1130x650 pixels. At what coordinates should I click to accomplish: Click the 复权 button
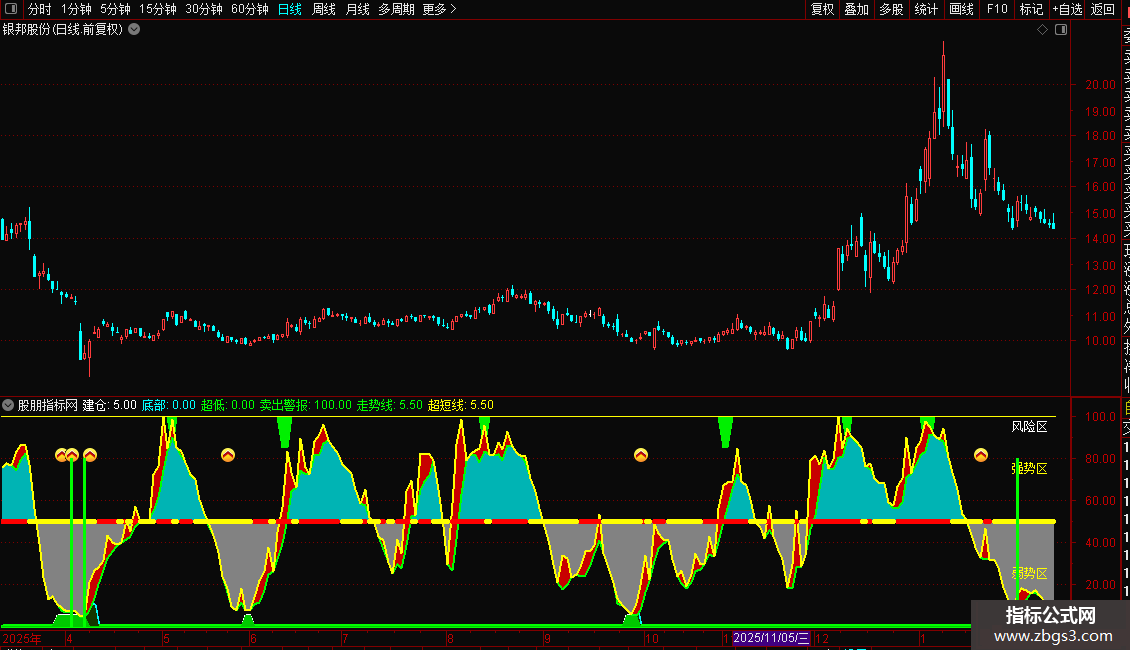click(822, 9)
